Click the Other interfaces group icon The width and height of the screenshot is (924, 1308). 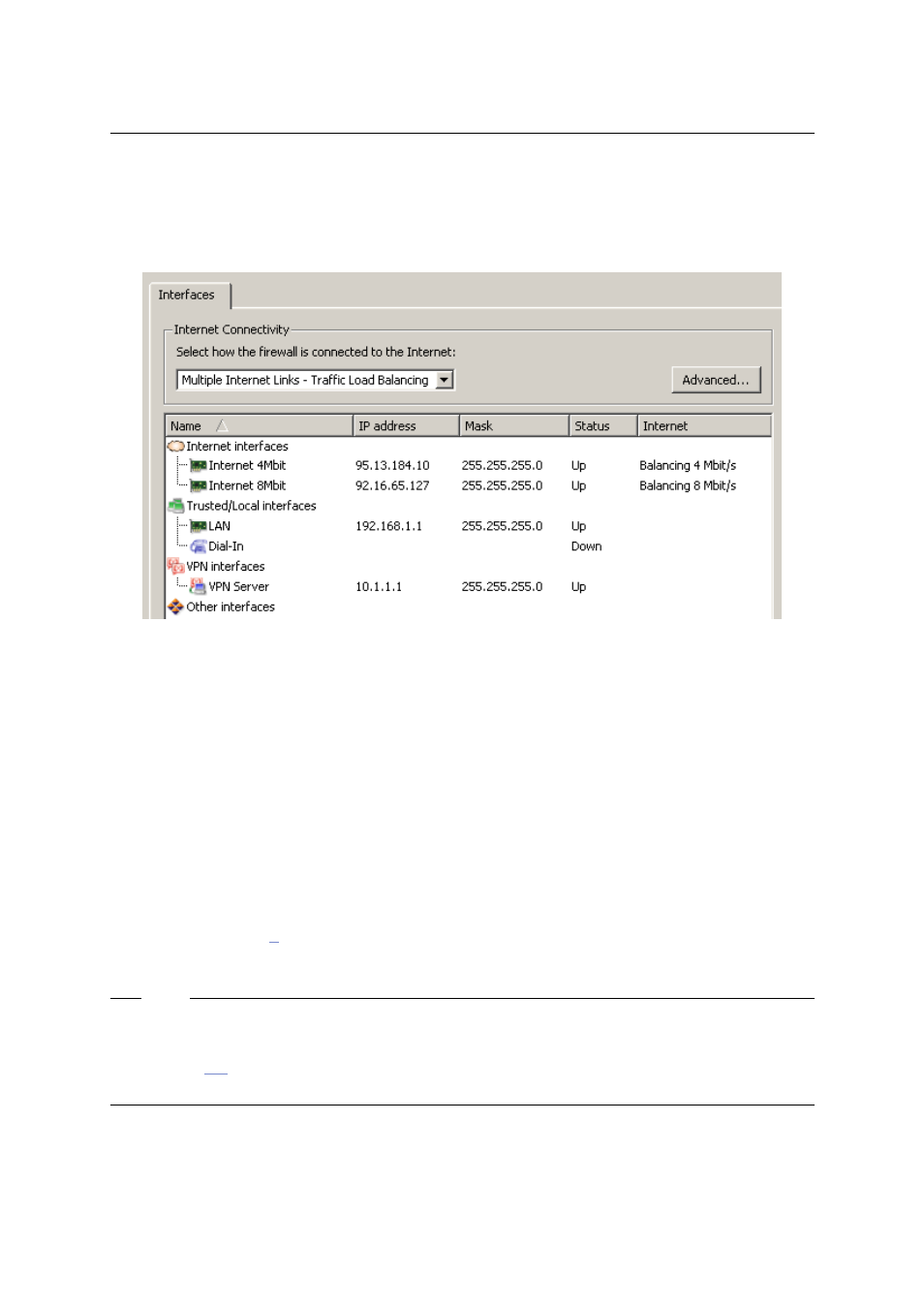(176, 607)
